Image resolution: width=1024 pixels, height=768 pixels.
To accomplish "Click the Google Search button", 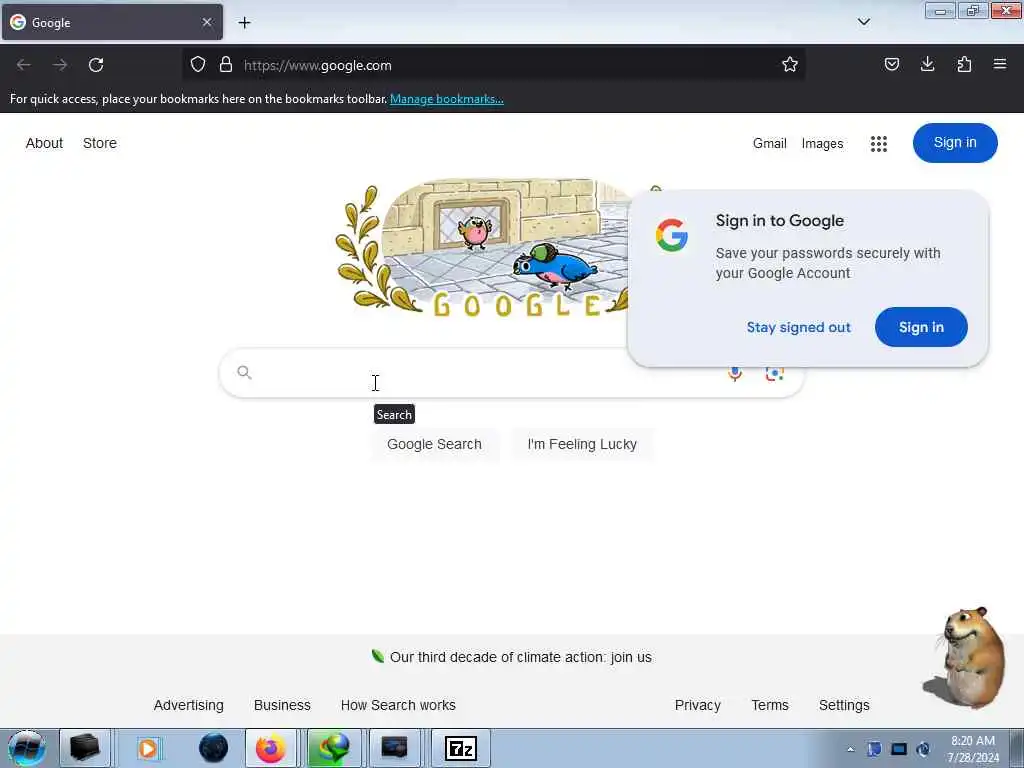I will click(434, 444).
